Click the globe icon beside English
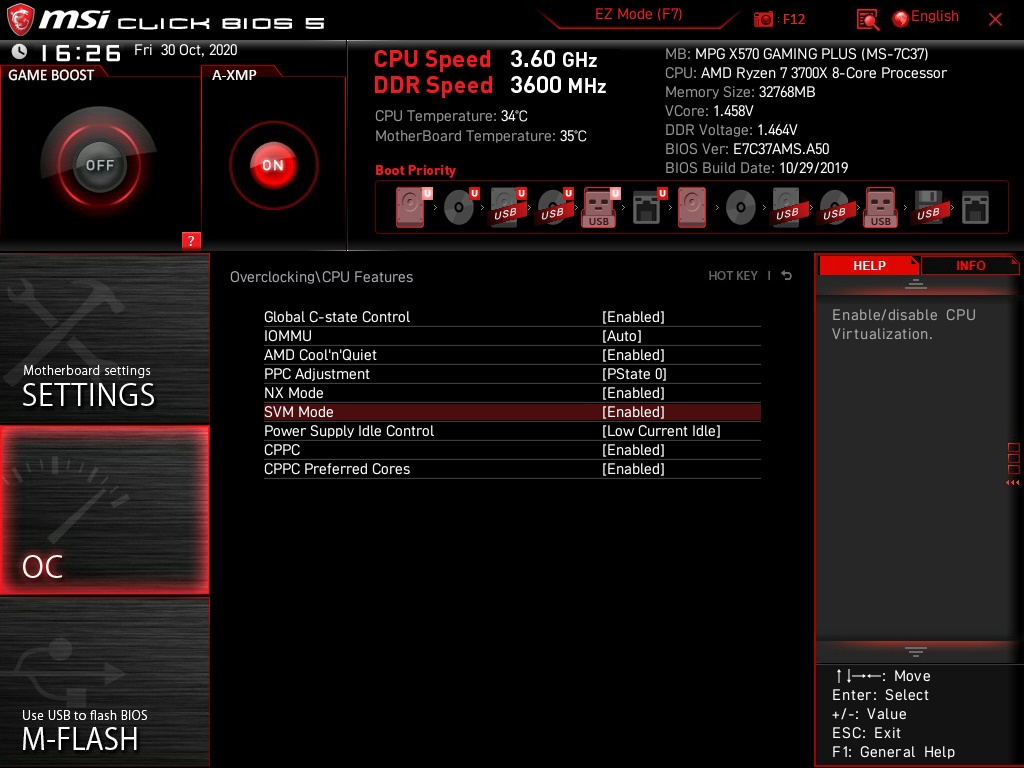1024x768 pixels. [x=901, y=18]
